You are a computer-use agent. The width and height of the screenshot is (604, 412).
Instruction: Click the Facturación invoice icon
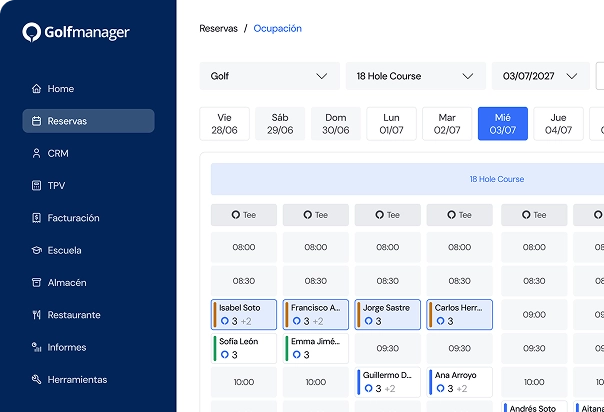pos(36,218)
